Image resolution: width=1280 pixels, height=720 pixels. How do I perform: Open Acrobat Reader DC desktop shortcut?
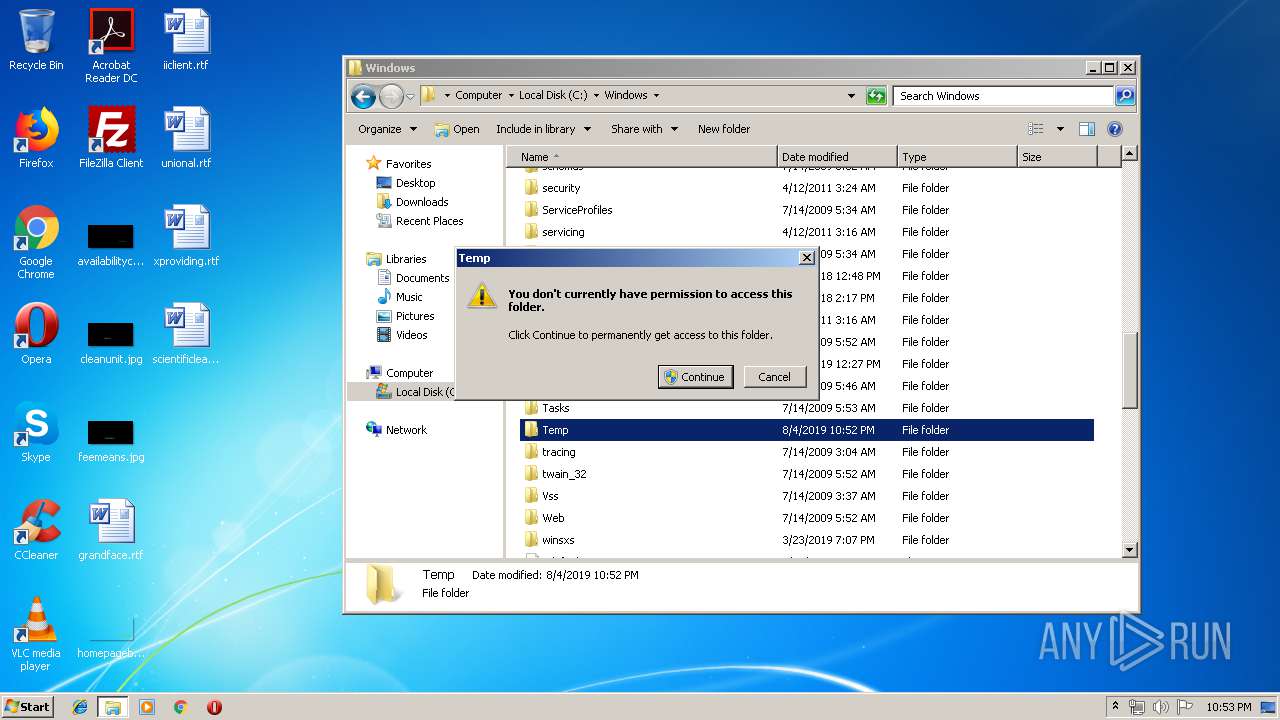click(111, 46)
